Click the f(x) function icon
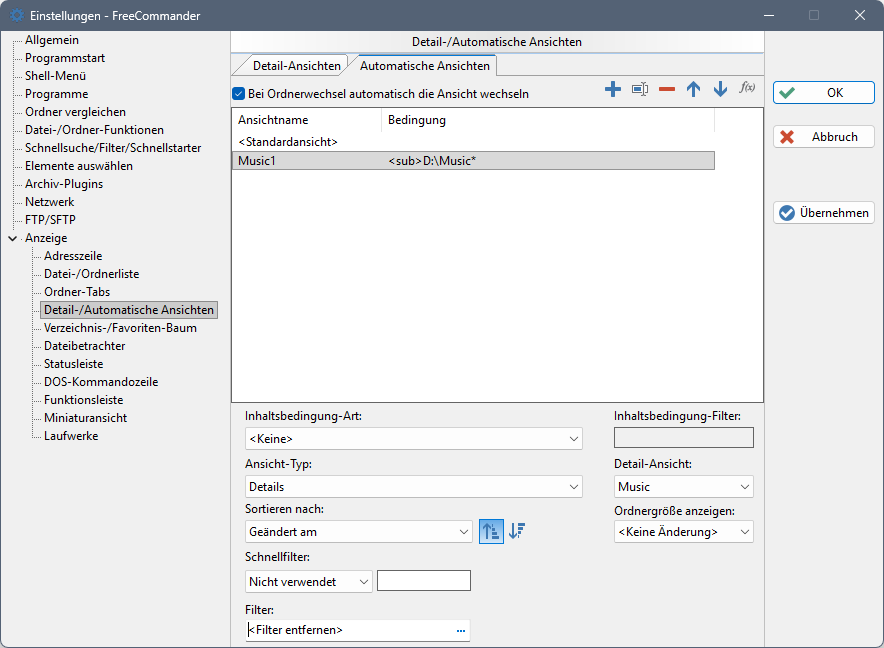The width and height of the screenshot is (884, 648). click(x=747, y=88)
